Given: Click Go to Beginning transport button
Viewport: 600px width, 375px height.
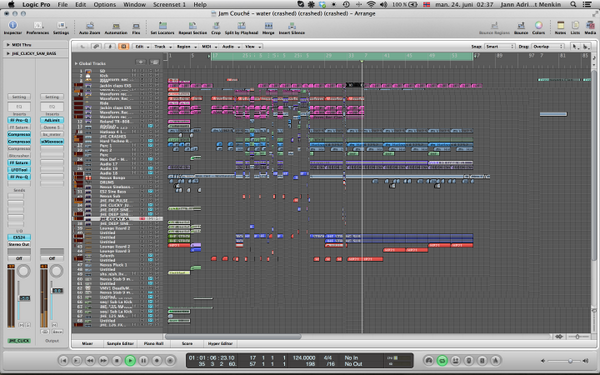Looking at the screenshot, I should tap(63, 360).
